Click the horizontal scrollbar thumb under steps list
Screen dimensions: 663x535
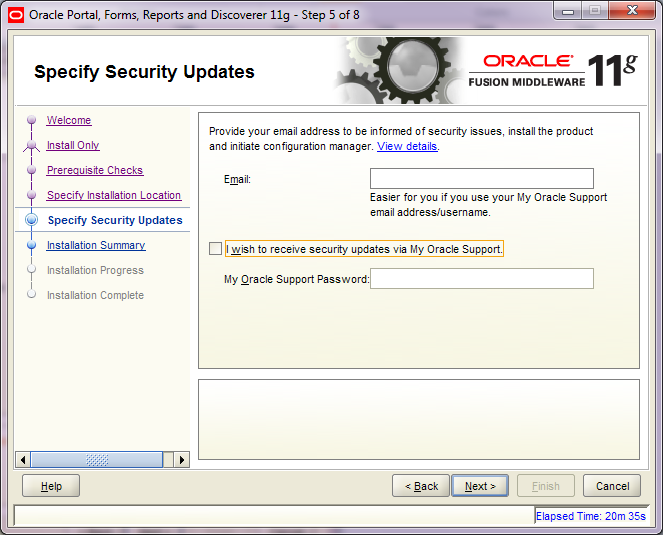(97, 460)
